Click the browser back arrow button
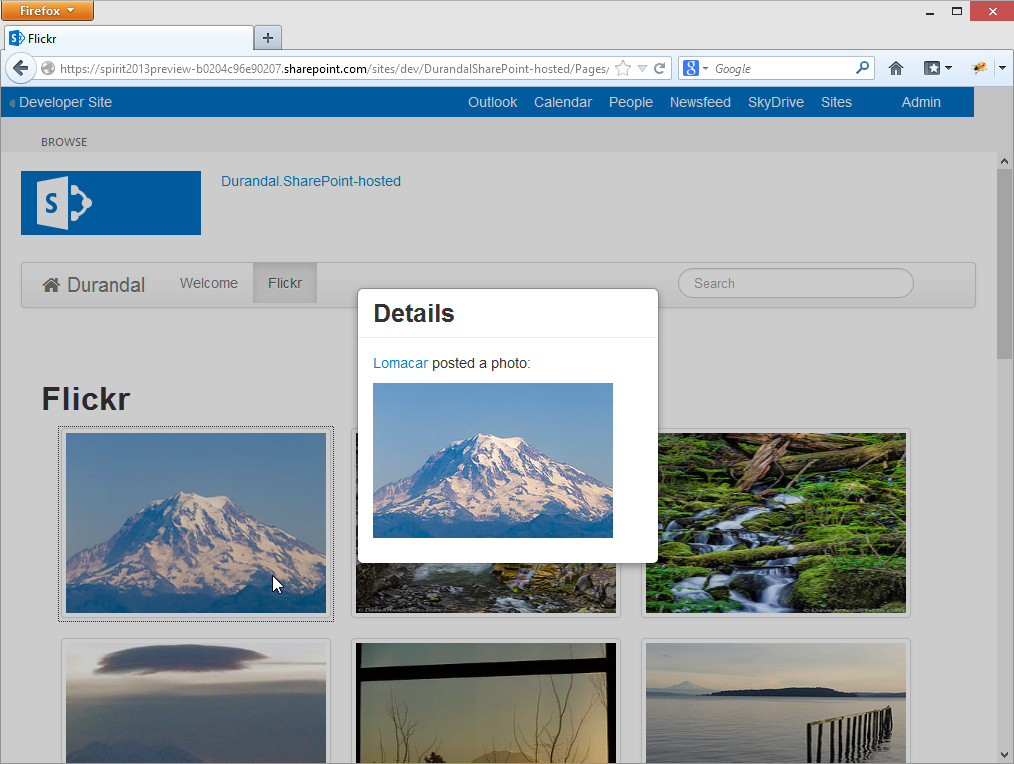1014x764 pixels. (20, 68)
